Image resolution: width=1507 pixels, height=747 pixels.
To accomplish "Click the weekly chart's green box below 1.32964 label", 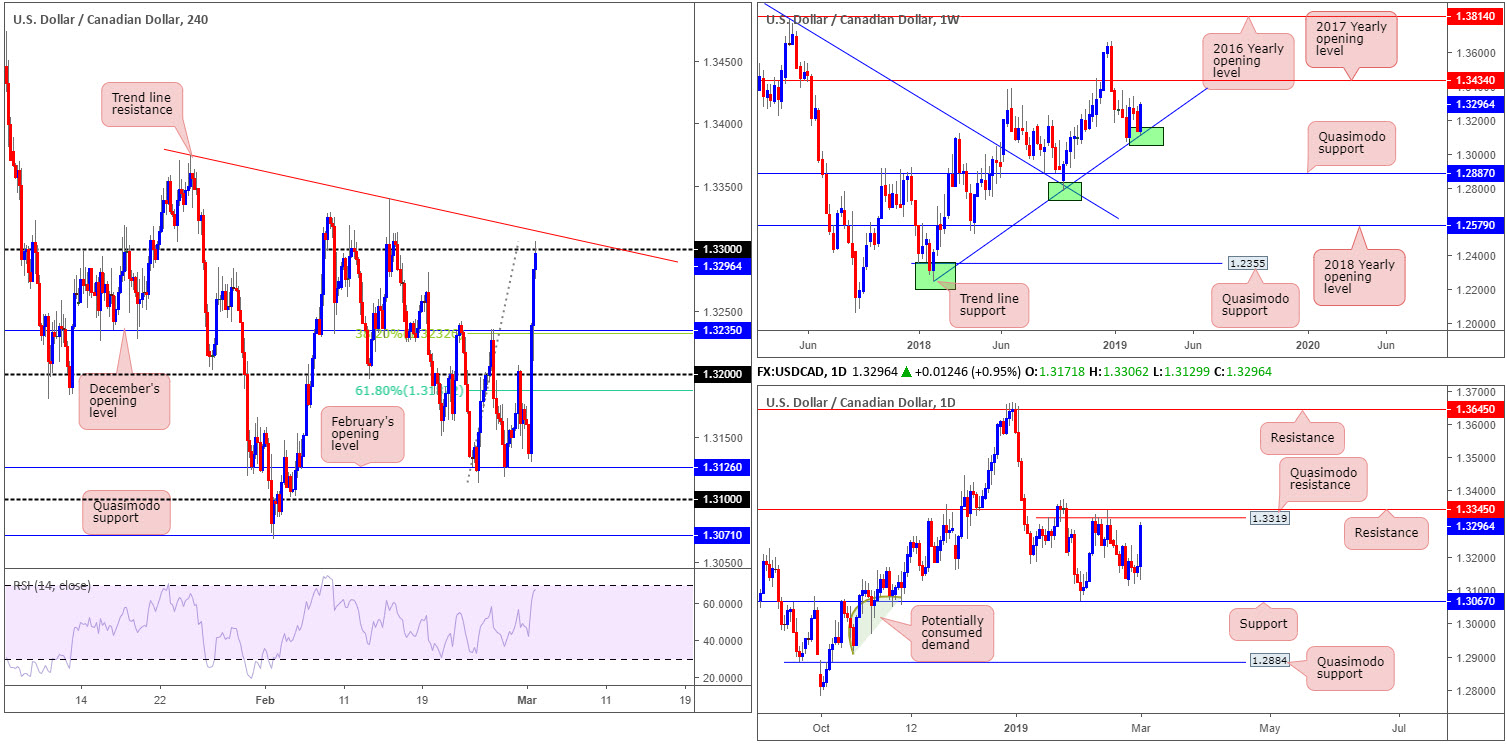I will click(1146, 136).
